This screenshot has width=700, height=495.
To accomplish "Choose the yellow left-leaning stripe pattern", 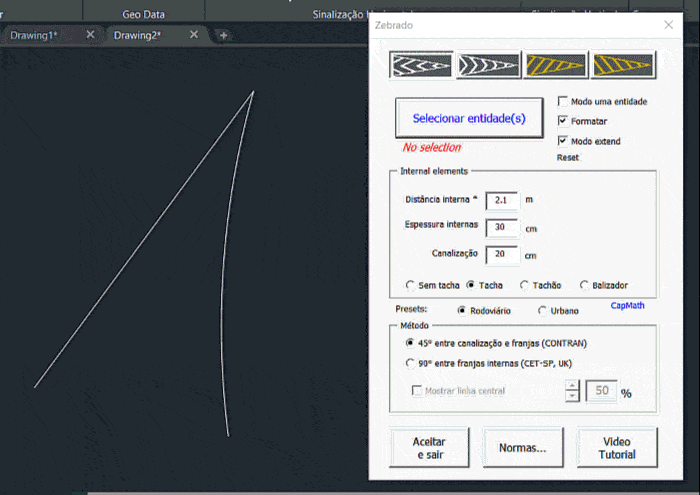I will pos(622,65).
